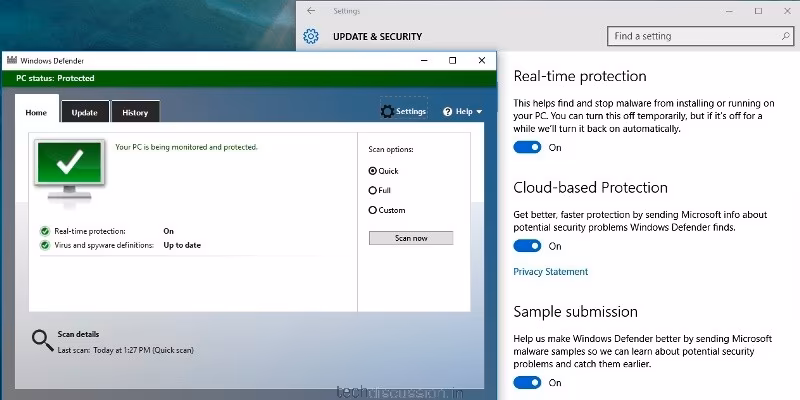
Task: Expand the Help dropdown arrow
Action: pyautogui.click(x=479, y=112)
